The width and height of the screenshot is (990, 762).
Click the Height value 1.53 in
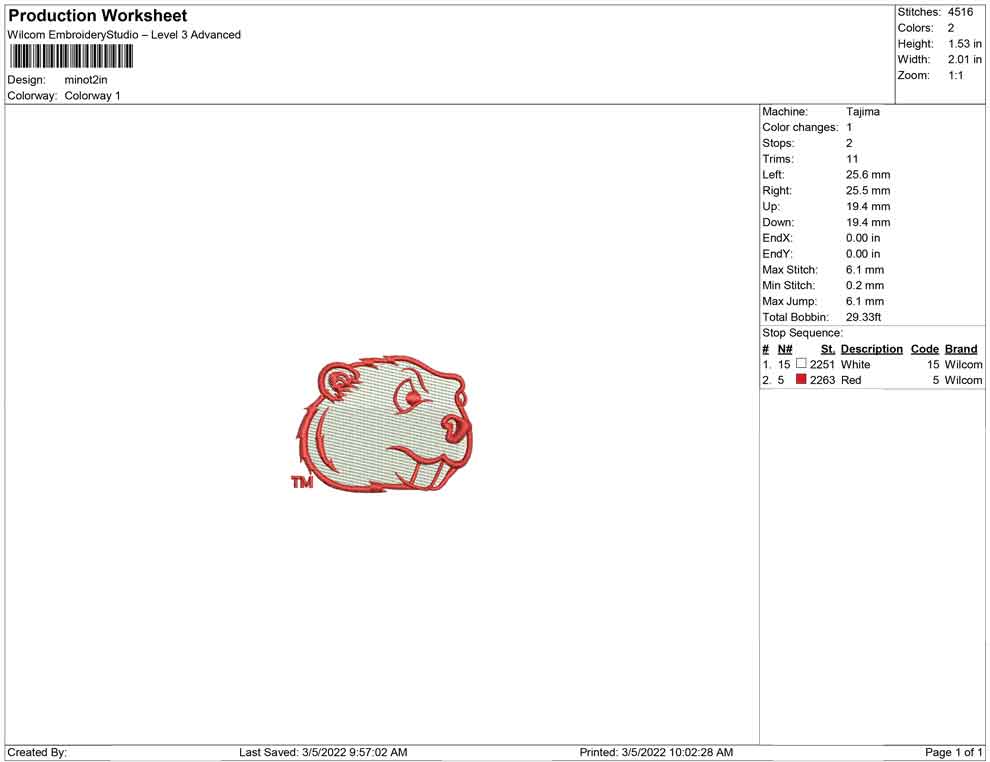click(965, 44)
